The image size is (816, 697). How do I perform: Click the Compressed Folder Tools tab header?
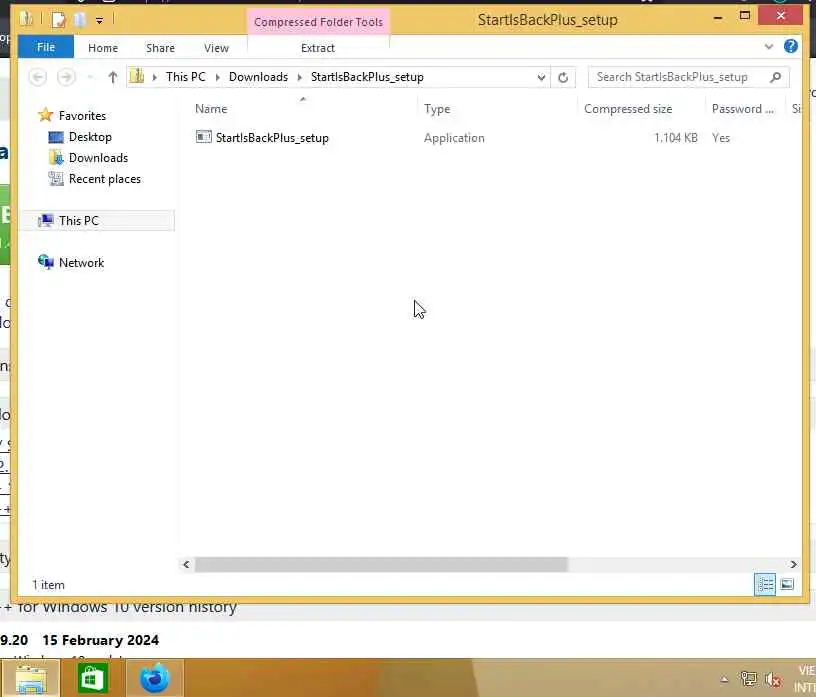pyautogui.click(x=318, y=22)
